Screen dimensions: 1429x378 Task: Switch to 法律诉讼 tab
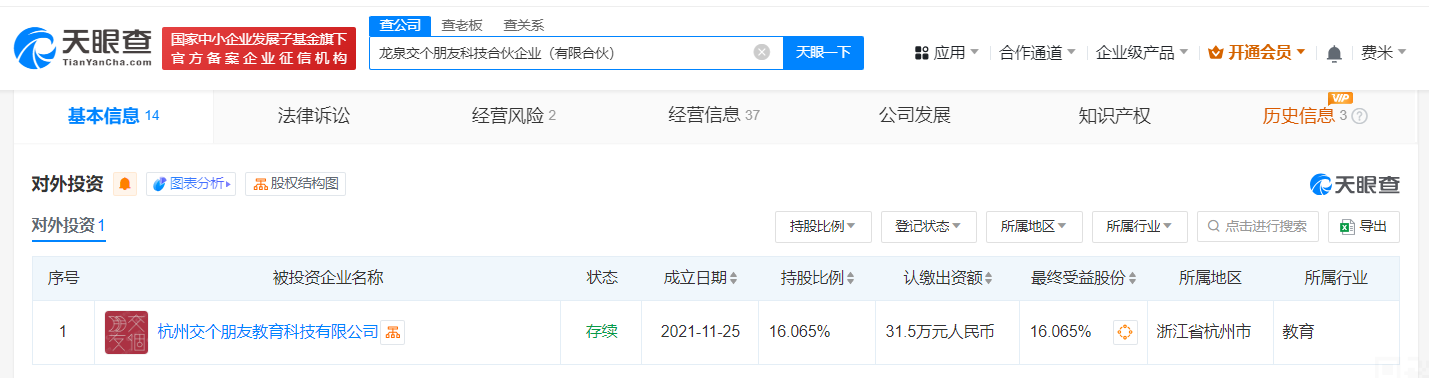[x=314, y=116]
